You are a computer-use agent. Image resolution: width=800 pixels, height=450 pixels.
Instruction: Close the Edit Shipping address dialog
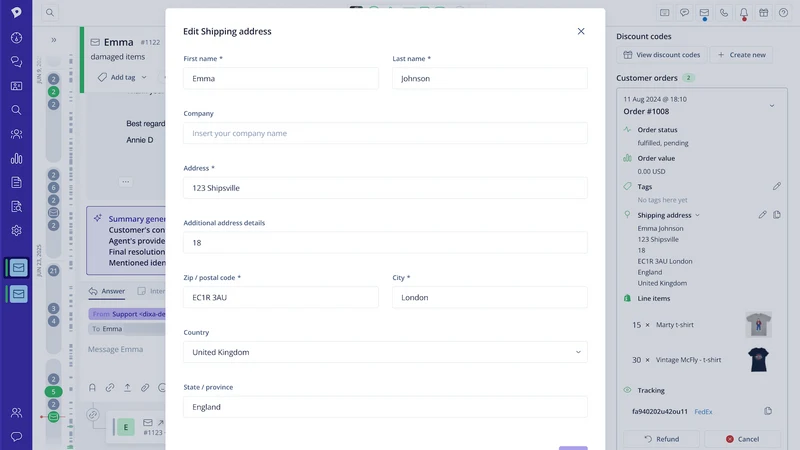(x=581, y=31)
